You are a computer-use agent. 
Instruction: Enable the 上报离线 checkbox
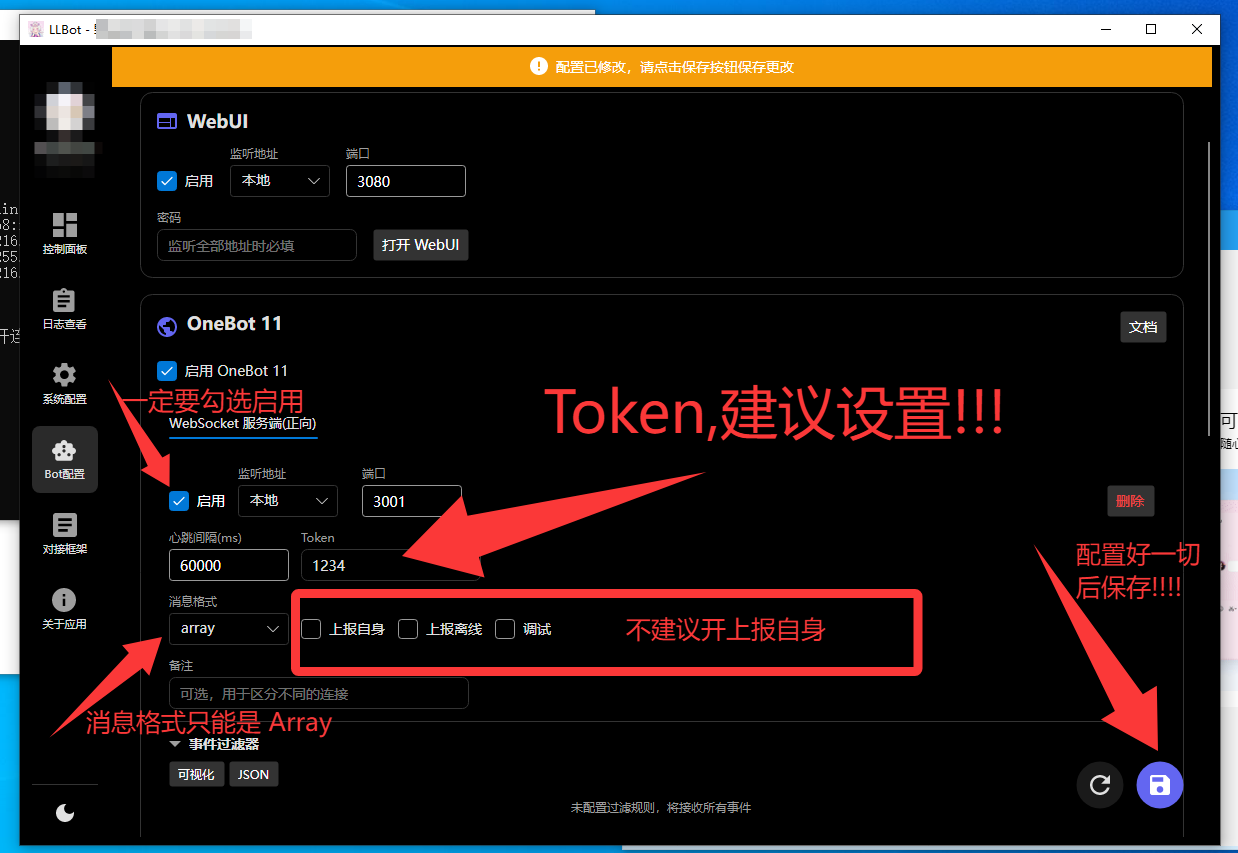click(408, 629)
